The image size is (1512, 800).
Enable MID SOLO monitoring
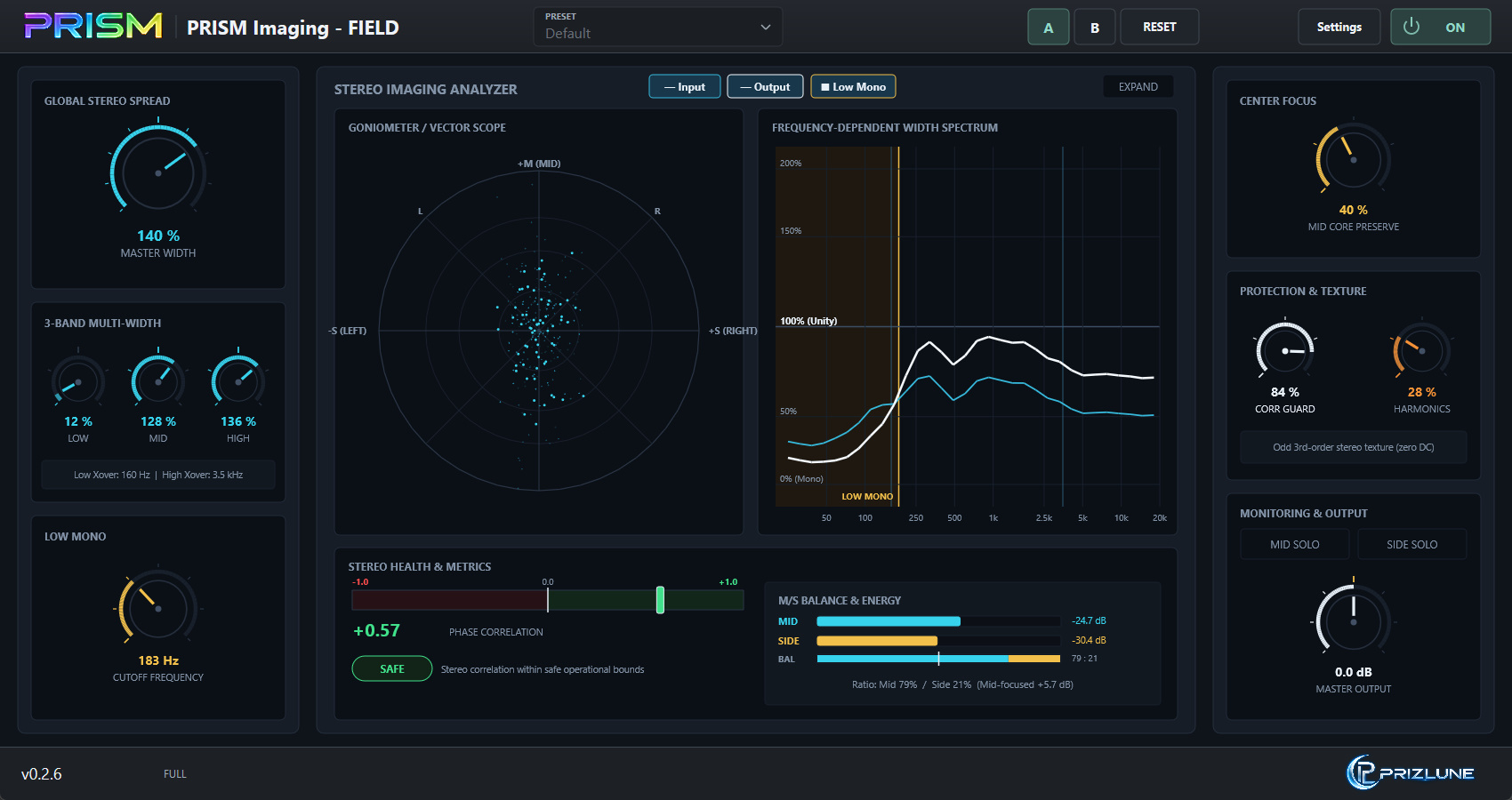(1295, 544)
